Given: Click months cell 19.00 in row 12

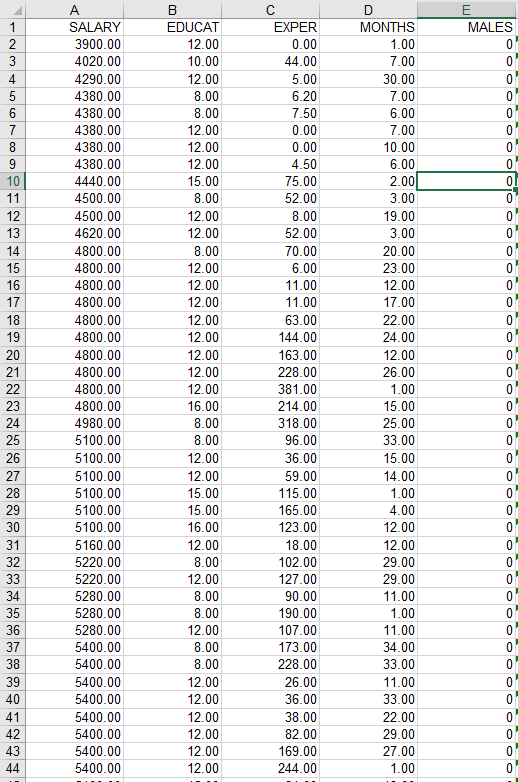Looking at the screenshot, I should tap(368, 216).
